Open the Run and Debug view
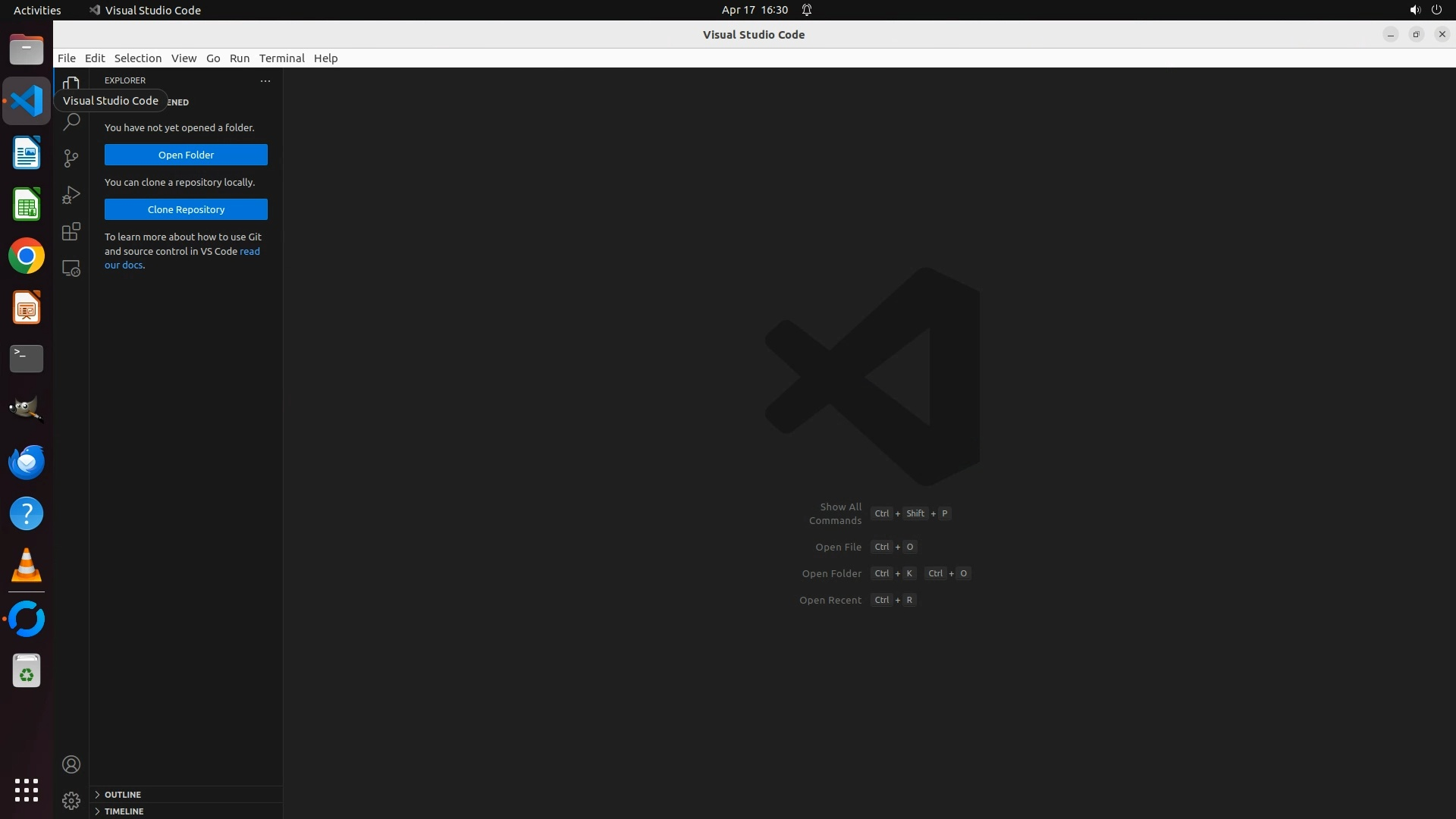 [71, 195]
